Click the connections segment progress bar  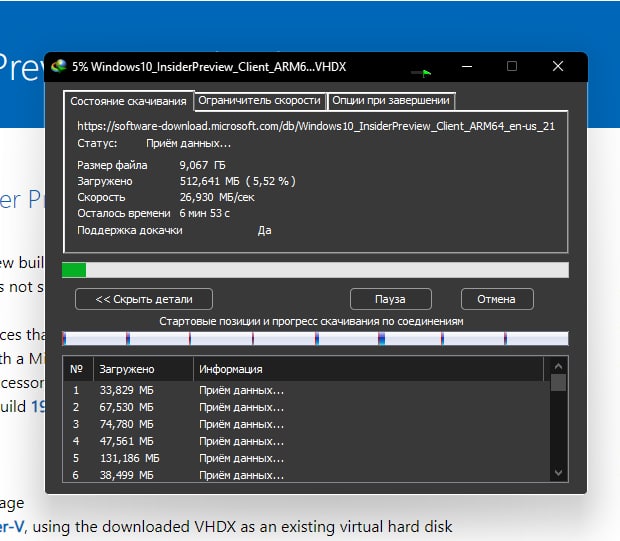[315, 339]
